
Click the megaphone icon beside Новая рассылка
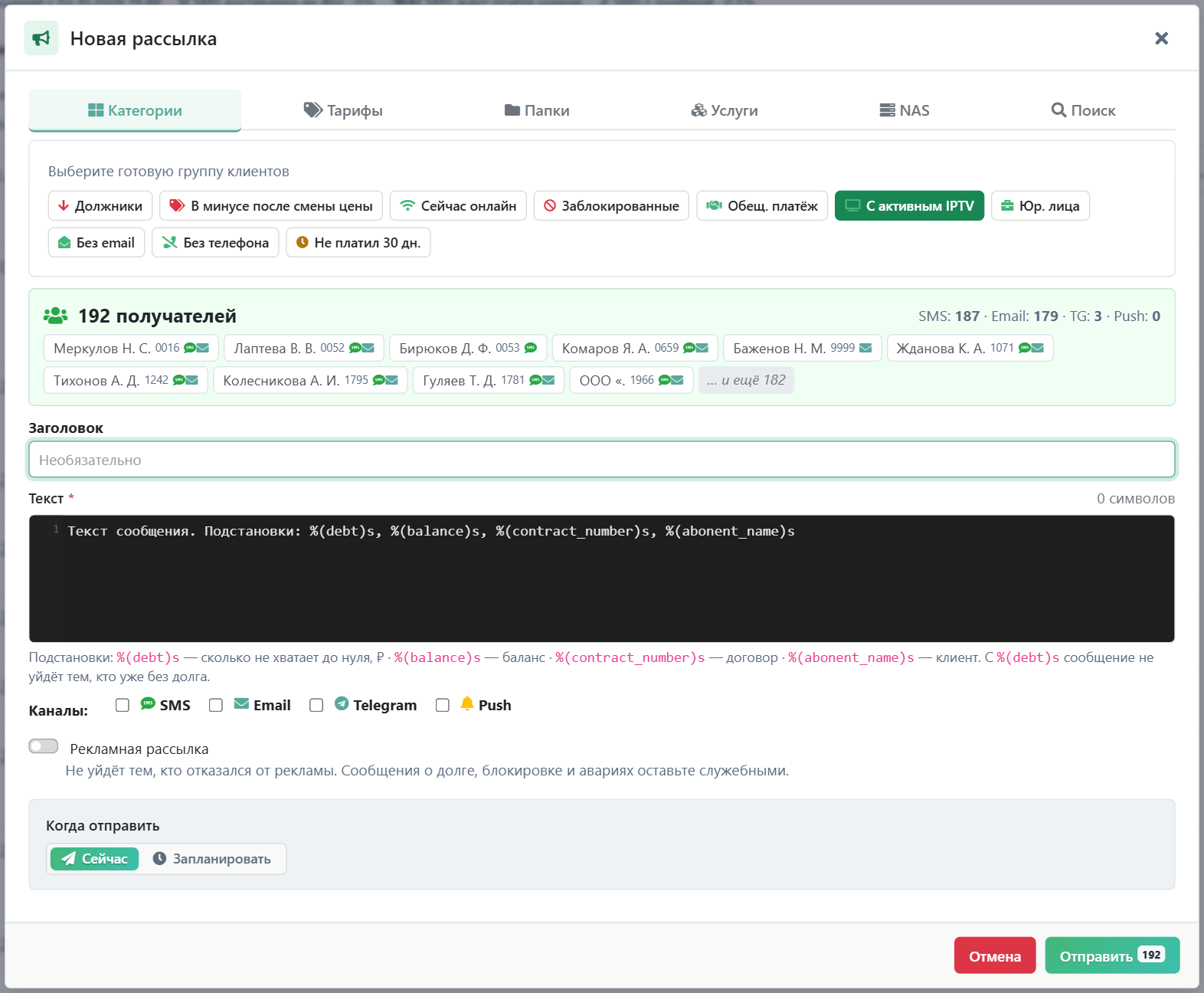tap(41, 38)
